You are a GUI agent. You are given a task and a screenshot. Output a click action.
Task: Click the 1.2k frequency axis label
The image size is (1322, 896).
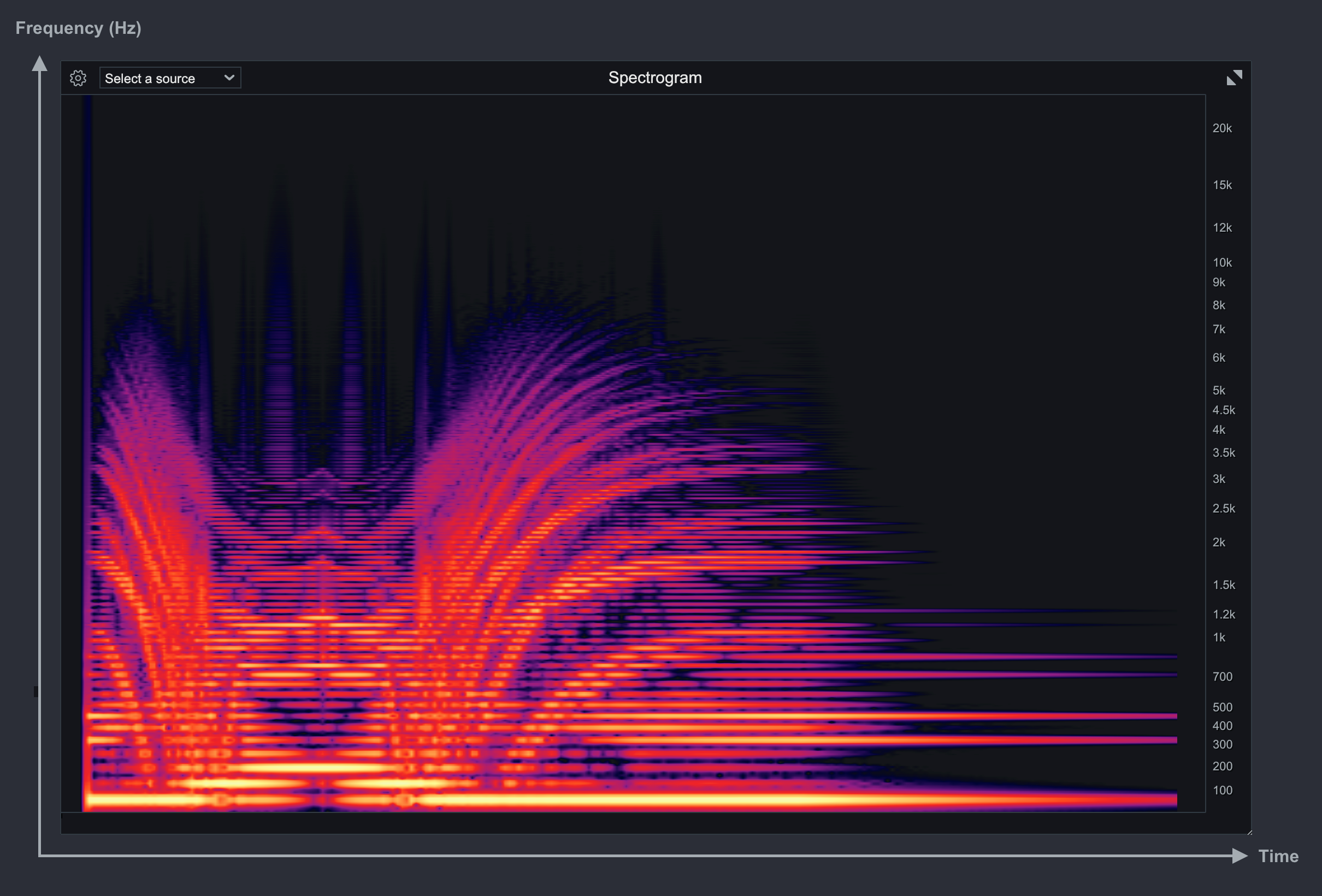tap(1223, 615)
